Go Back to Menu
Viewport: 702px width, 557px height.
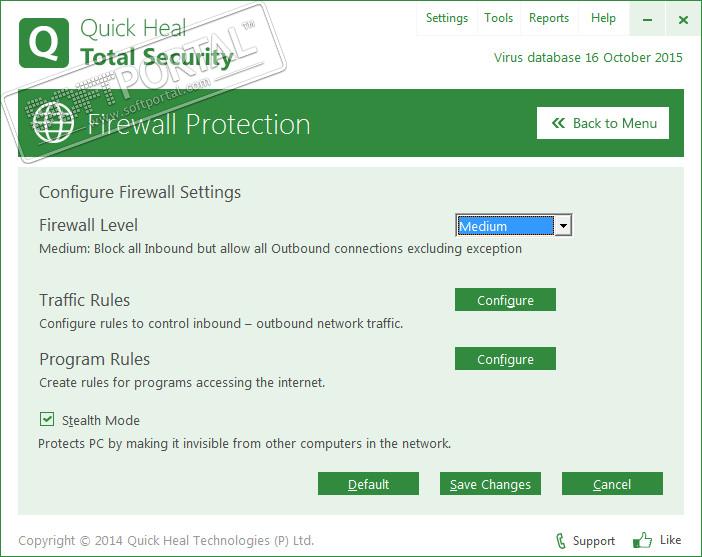point(603,123)
